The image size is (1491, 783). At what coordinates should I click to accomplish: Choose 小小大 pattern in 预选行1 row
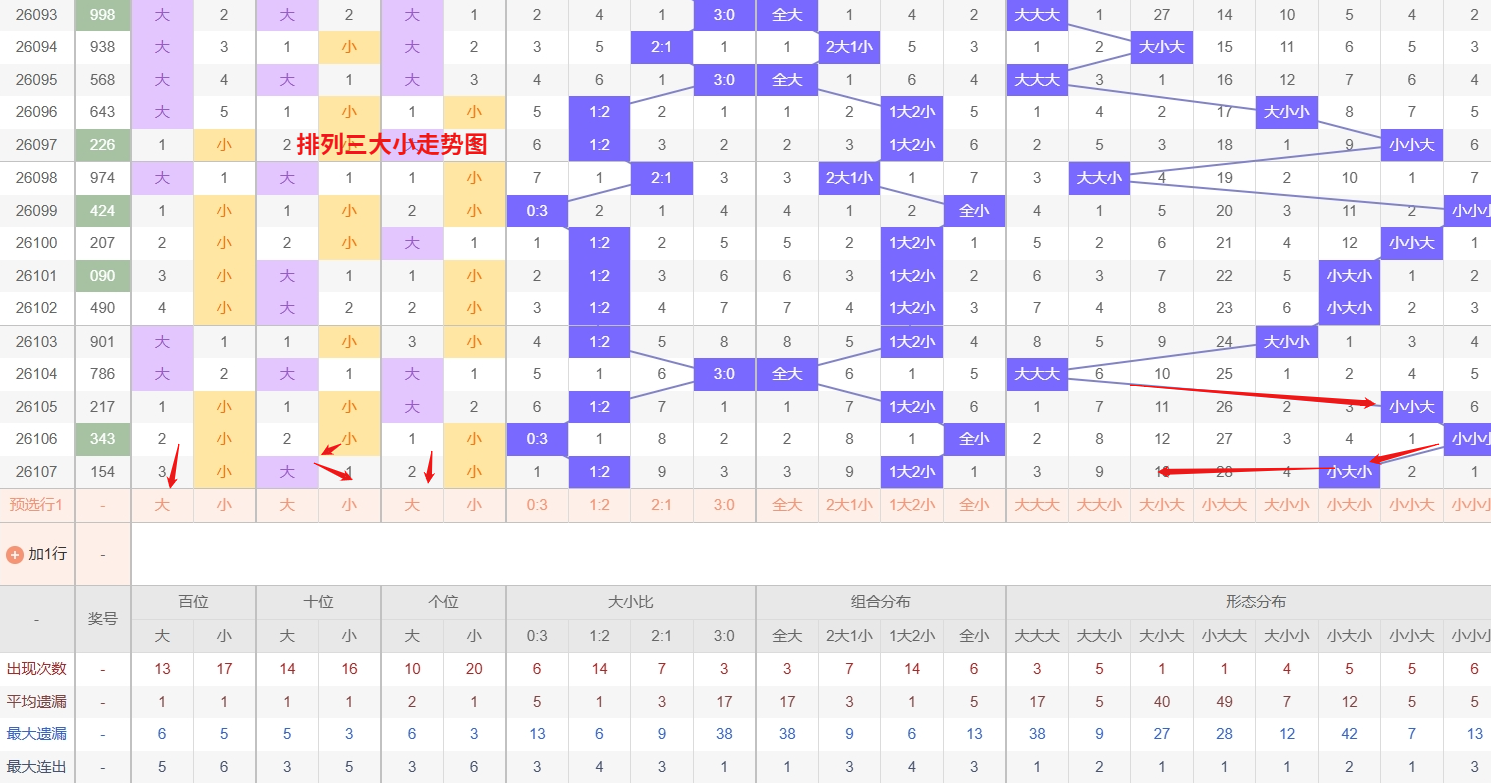click(1411, 505)
